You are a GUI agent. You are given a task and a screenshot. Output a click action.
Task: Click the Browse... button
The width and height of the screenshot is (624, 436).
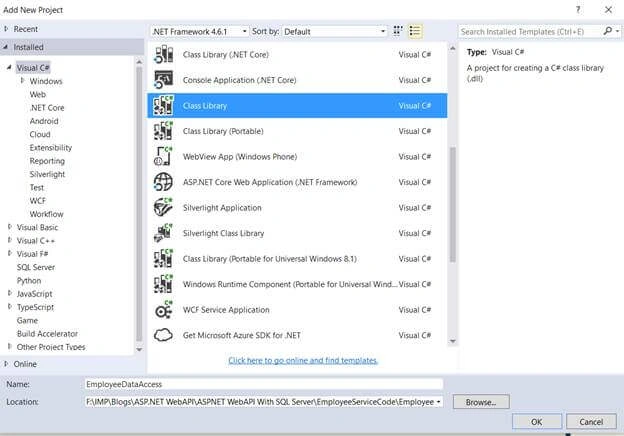pos(481,402)
